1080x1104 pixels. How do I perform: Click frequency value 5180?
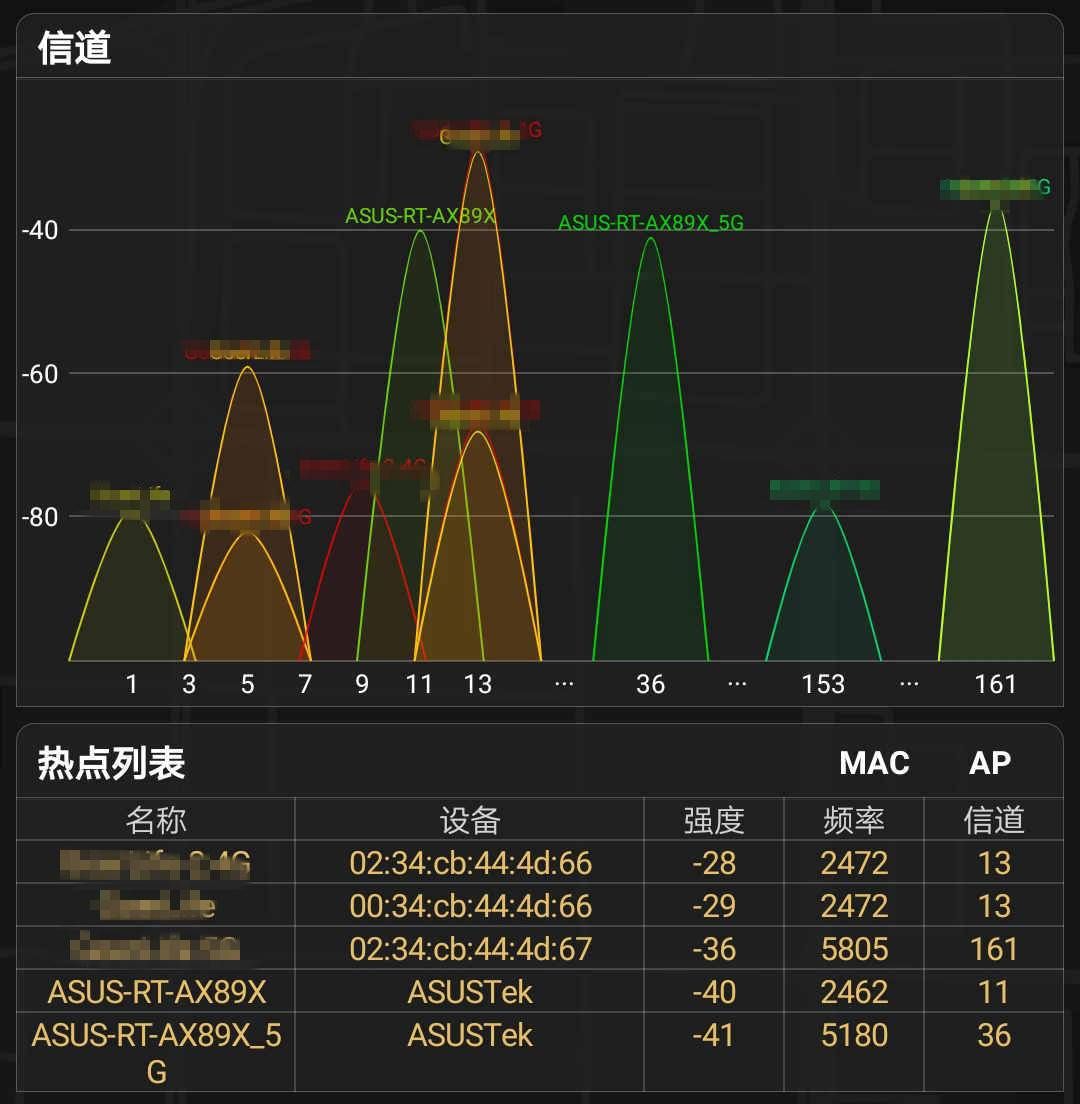[854, 1035]
